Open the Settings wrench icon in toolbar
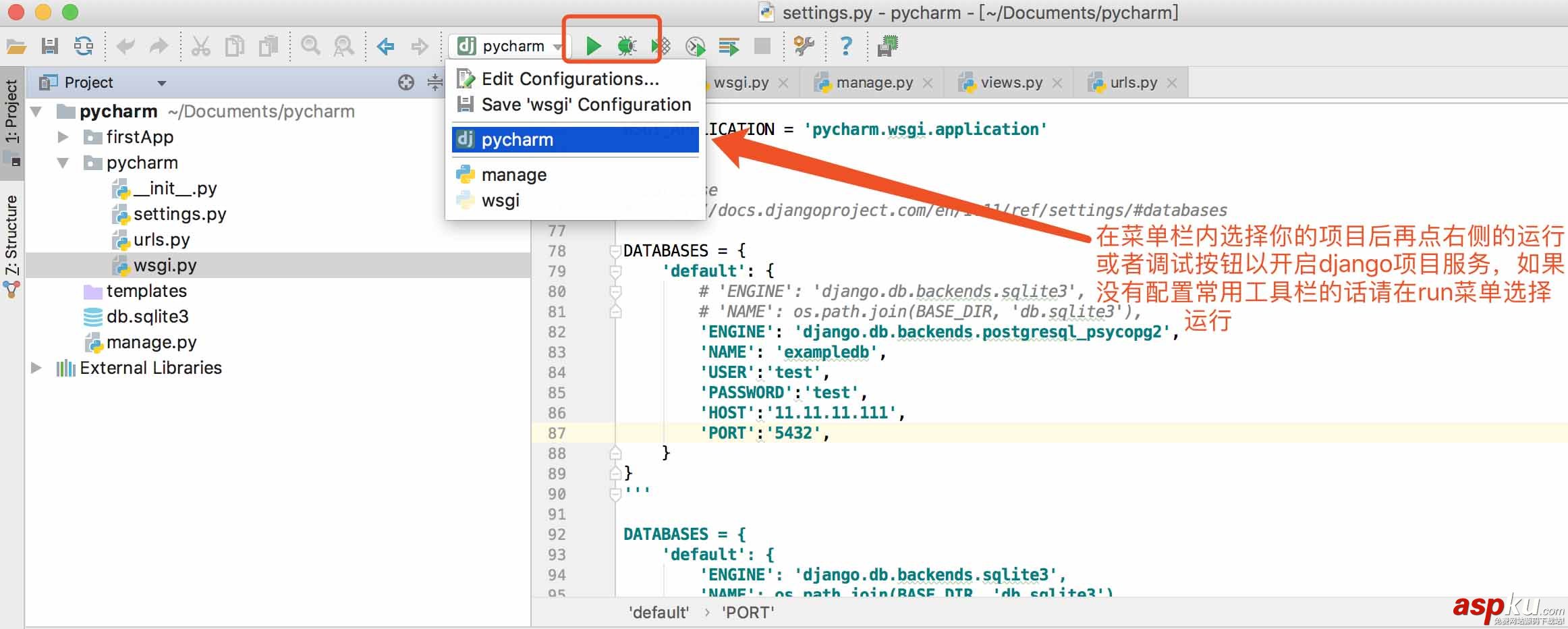 [x=803, y=46]
